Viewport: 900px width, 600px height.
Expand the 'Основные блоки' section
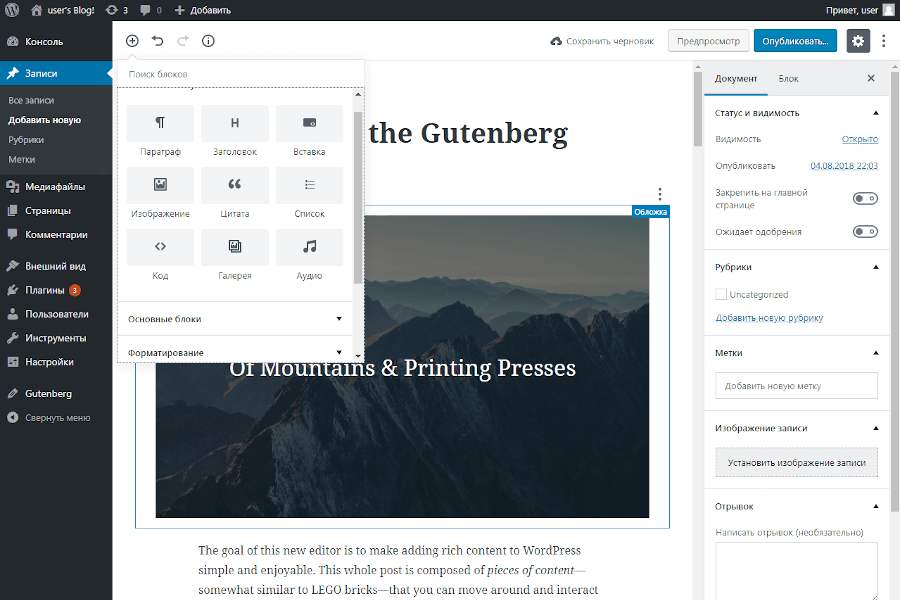pos(235,319)
